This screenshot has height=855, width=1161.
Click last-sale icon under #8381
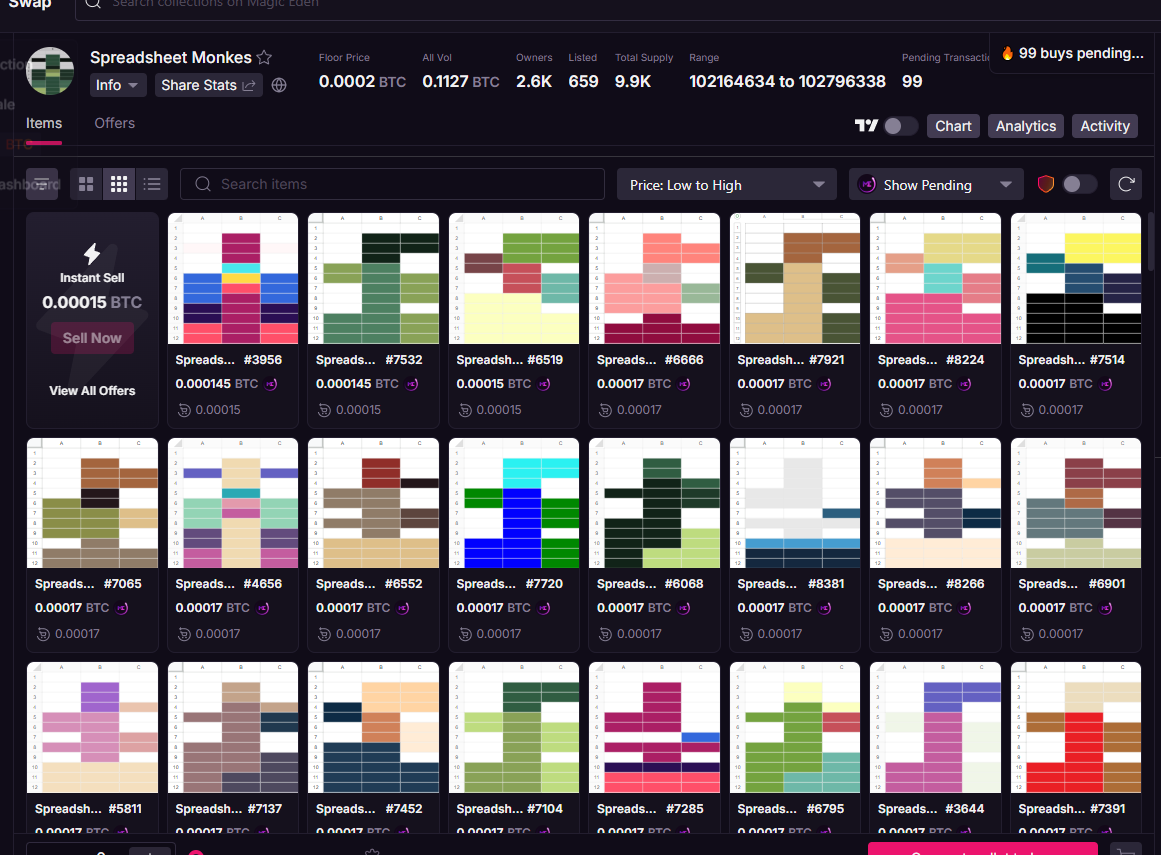[746, 634]
